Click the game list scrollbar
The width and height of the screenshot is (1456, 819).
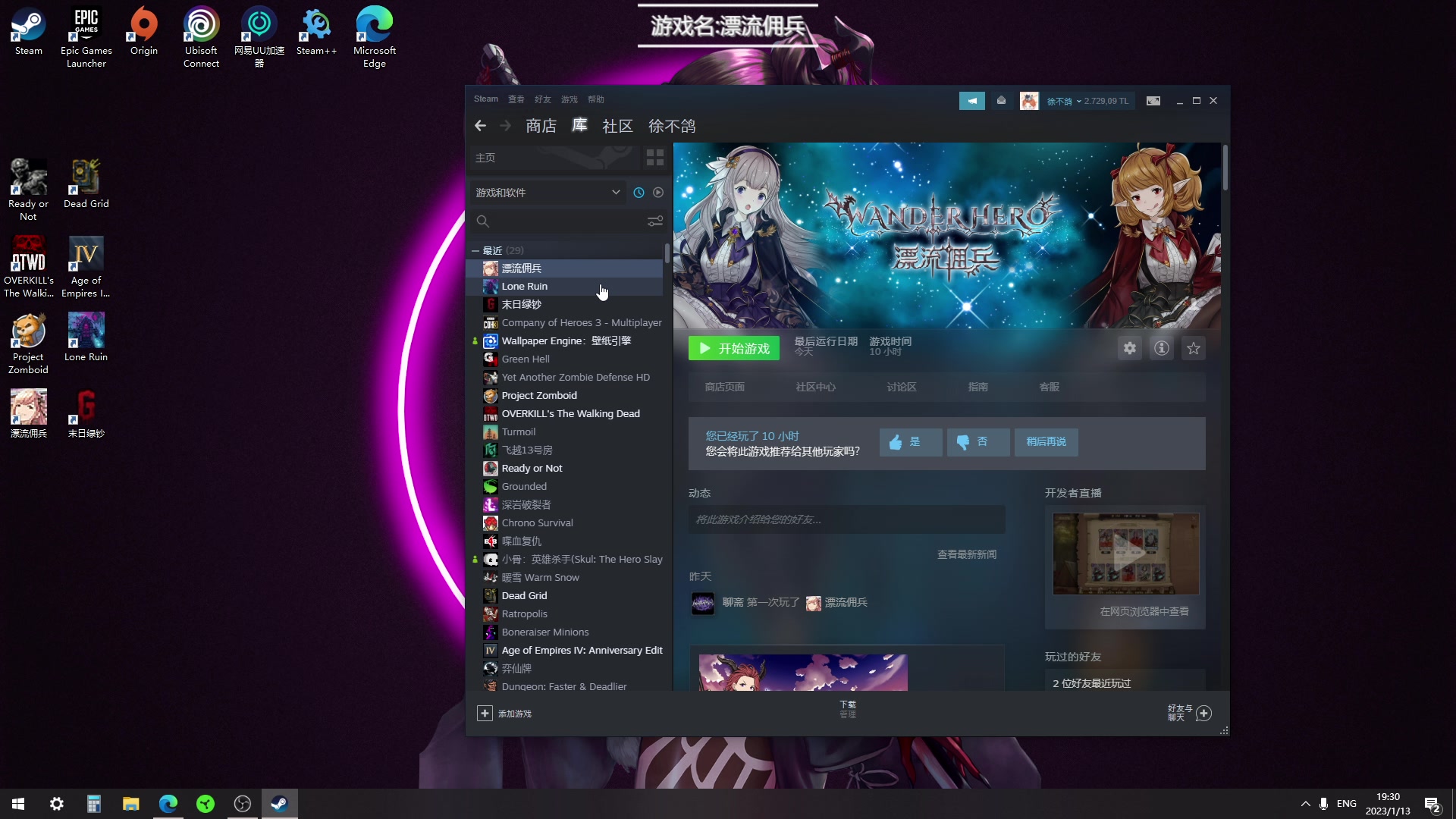(667, 253)
